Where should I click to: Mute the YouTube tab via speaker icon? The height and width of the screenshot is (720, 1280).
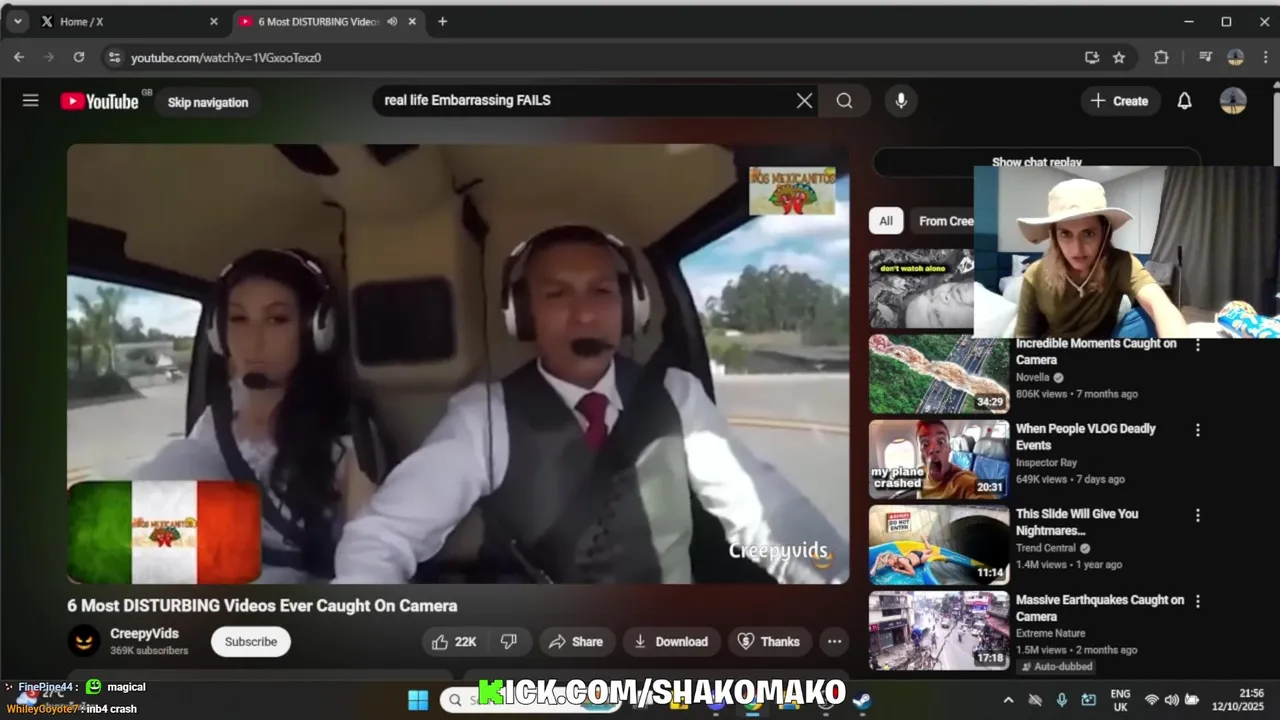coord(392,21)
